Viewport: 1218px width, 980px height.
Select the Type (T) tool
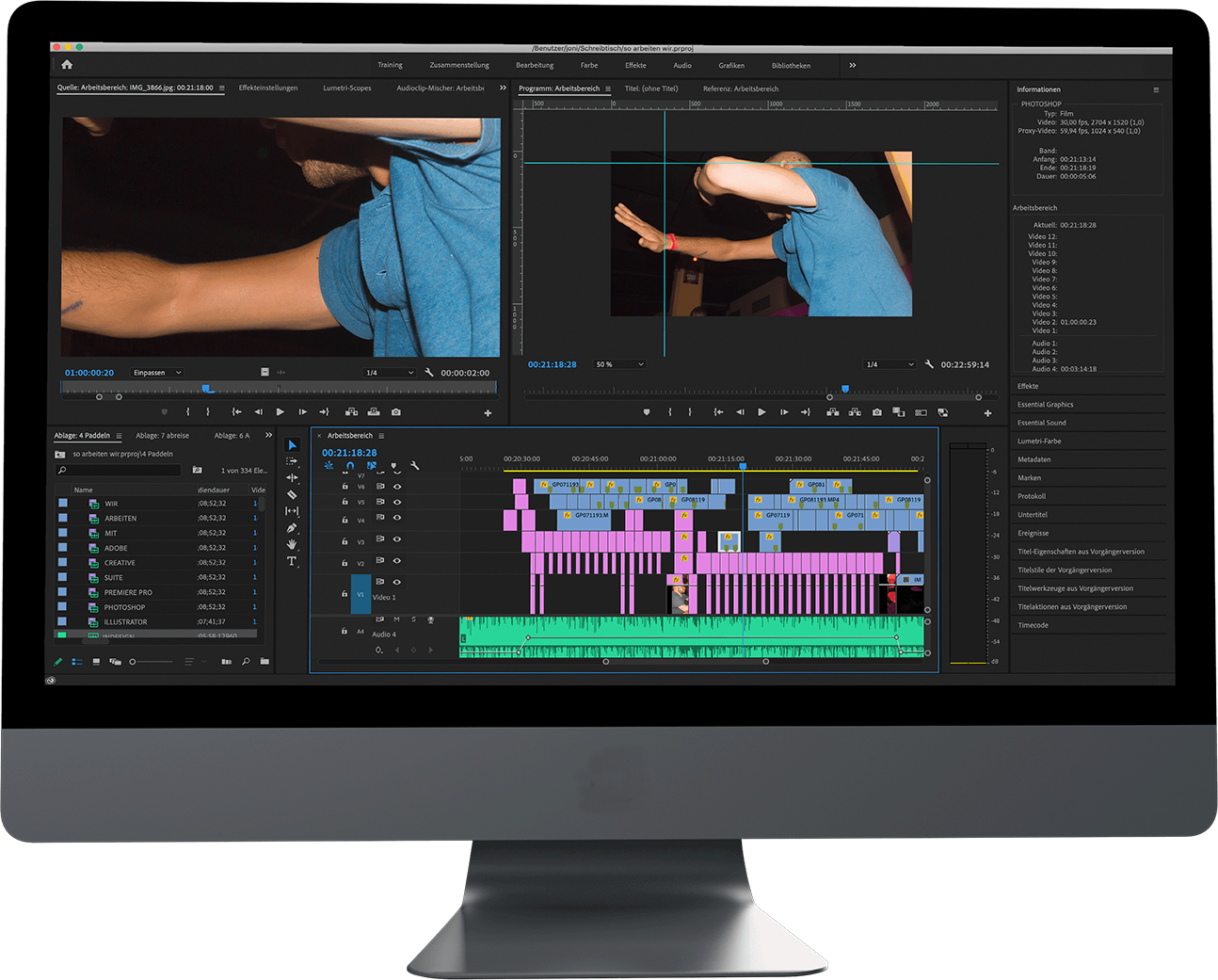pos(292,561)
